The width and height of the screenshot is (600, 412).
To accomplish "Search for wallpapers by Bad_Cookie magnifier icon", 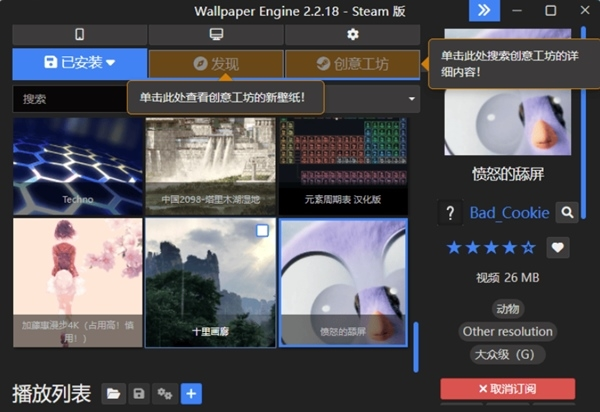I will [x=567, y=212].
